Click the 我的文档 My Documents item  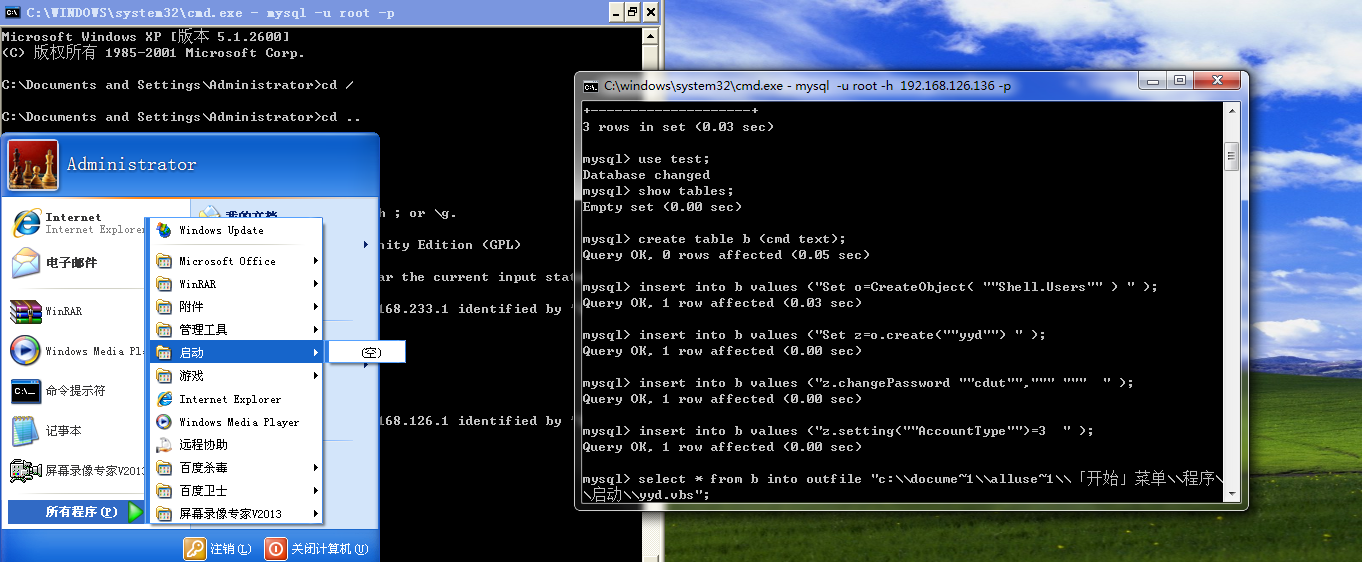point(237,214)
